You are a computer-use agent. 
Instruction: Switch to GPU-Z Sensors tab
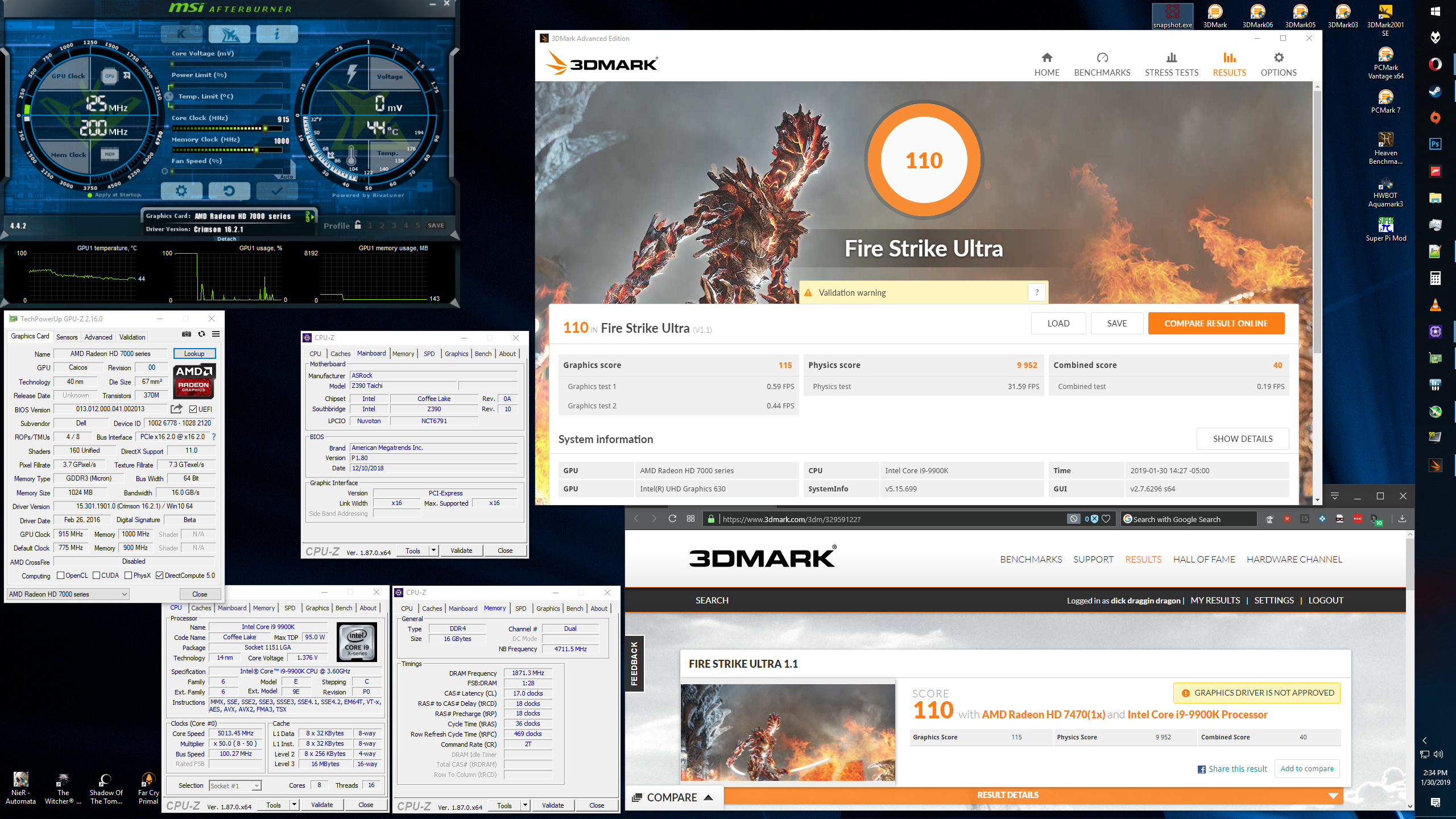pos(67,337)
